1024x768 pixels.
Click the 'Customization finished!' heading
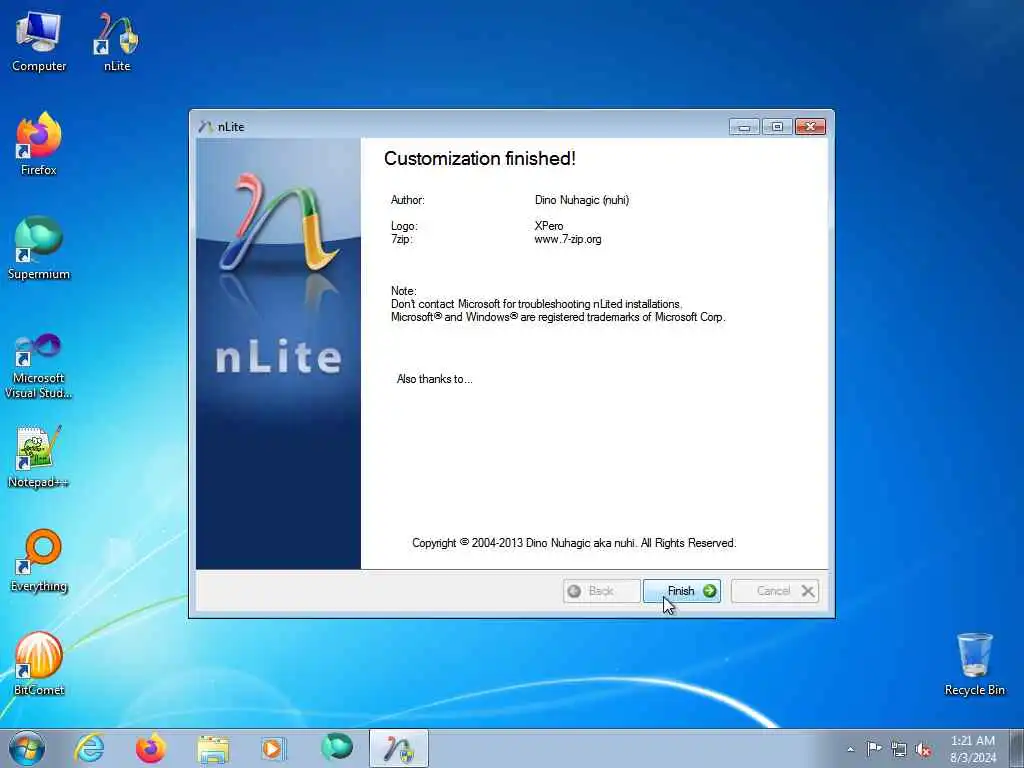pyautogui.click(x=479, y=159)
